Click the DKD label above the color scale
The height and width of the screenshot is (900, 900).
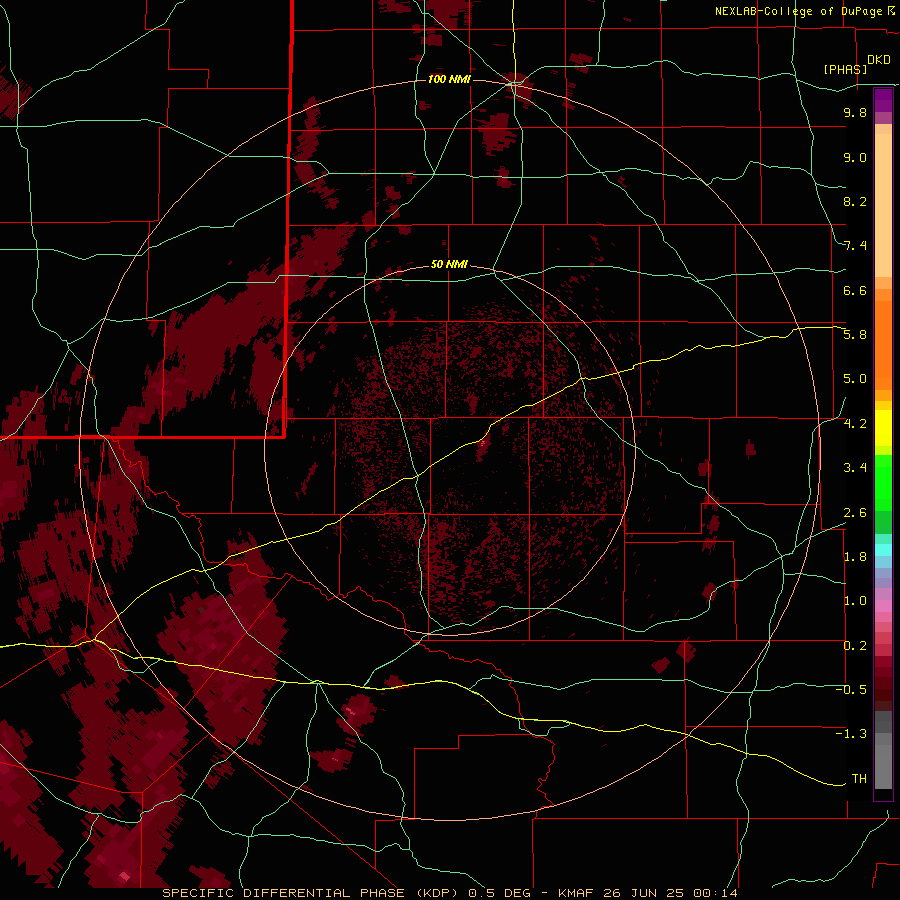coord(879,60)
